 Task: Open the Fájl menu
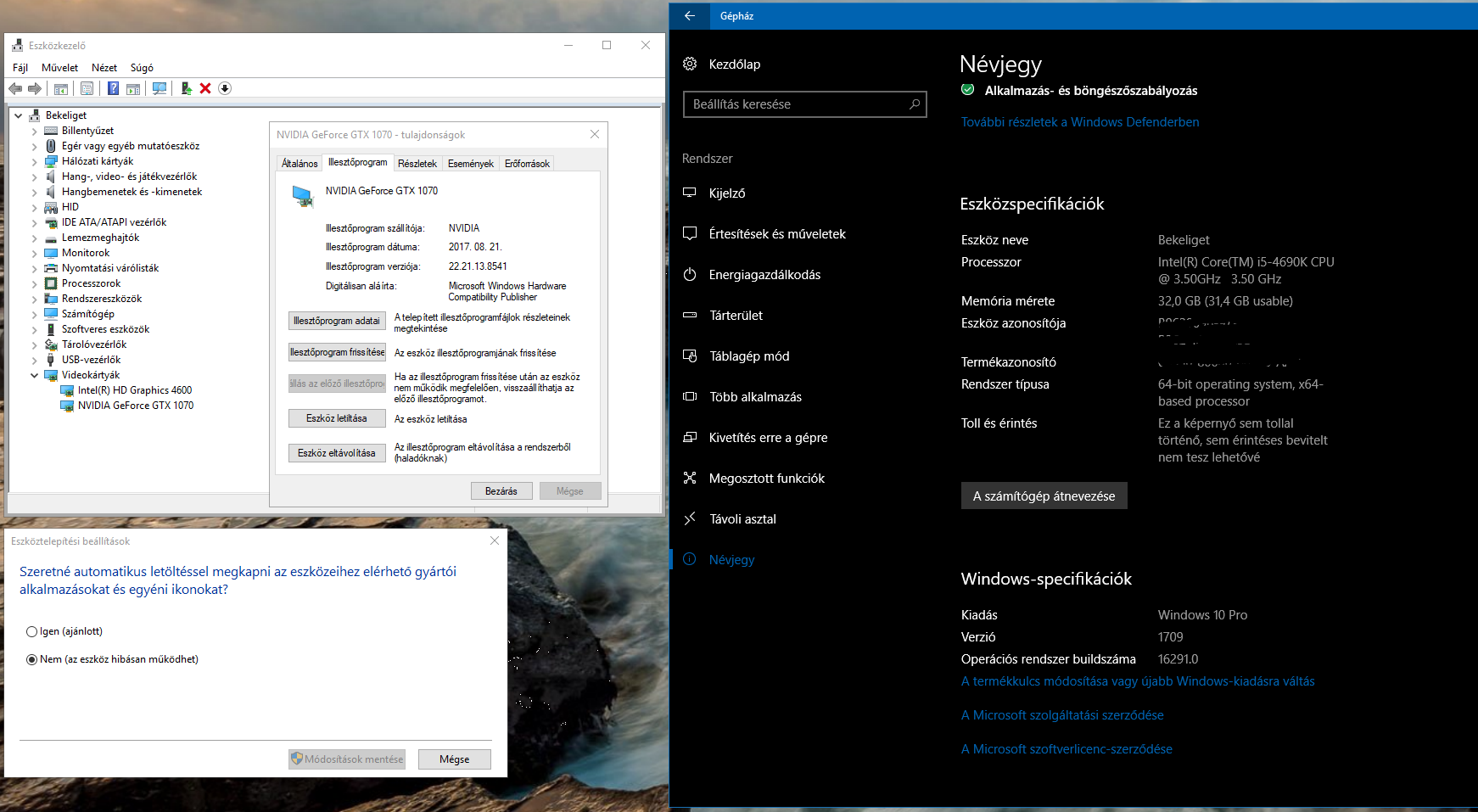coord(20,67)
